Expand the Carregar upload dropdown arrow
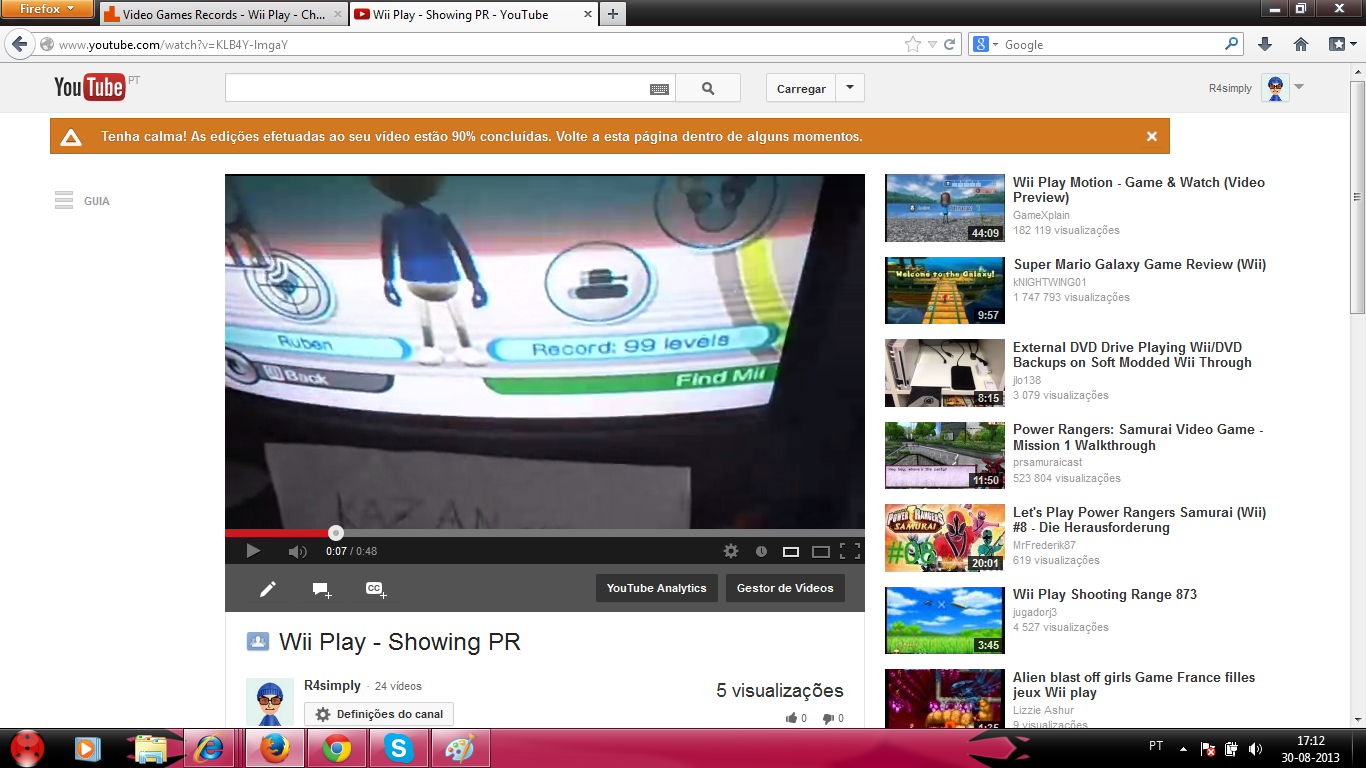The height and width of the screenshot is (768, 1366). (850, 88)
